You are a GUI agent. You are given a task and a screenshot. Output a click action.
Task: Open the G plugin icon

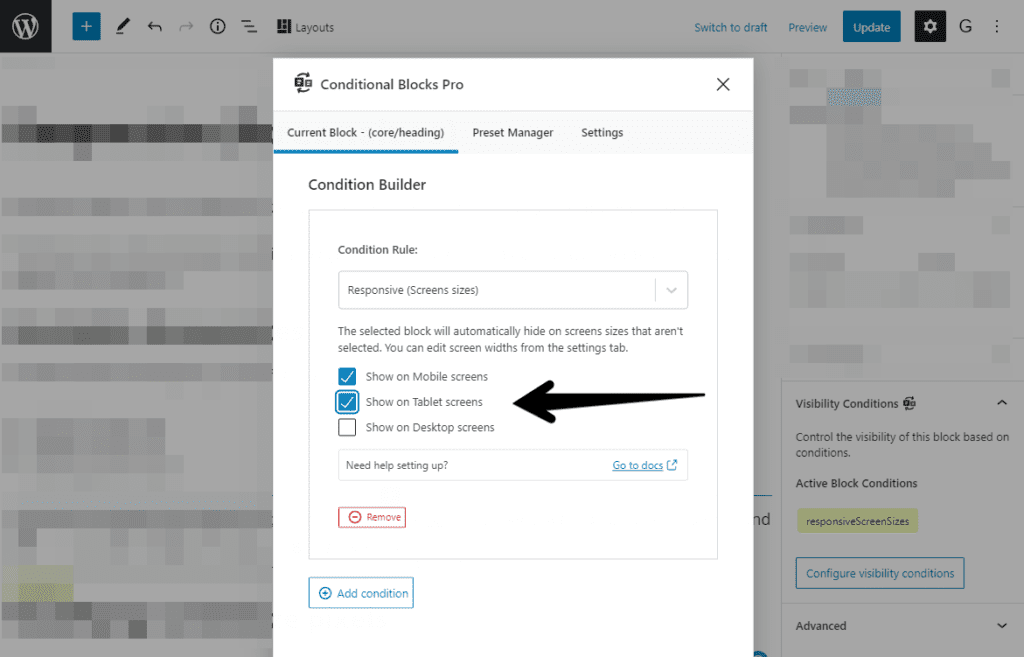(x=965, y=27)
